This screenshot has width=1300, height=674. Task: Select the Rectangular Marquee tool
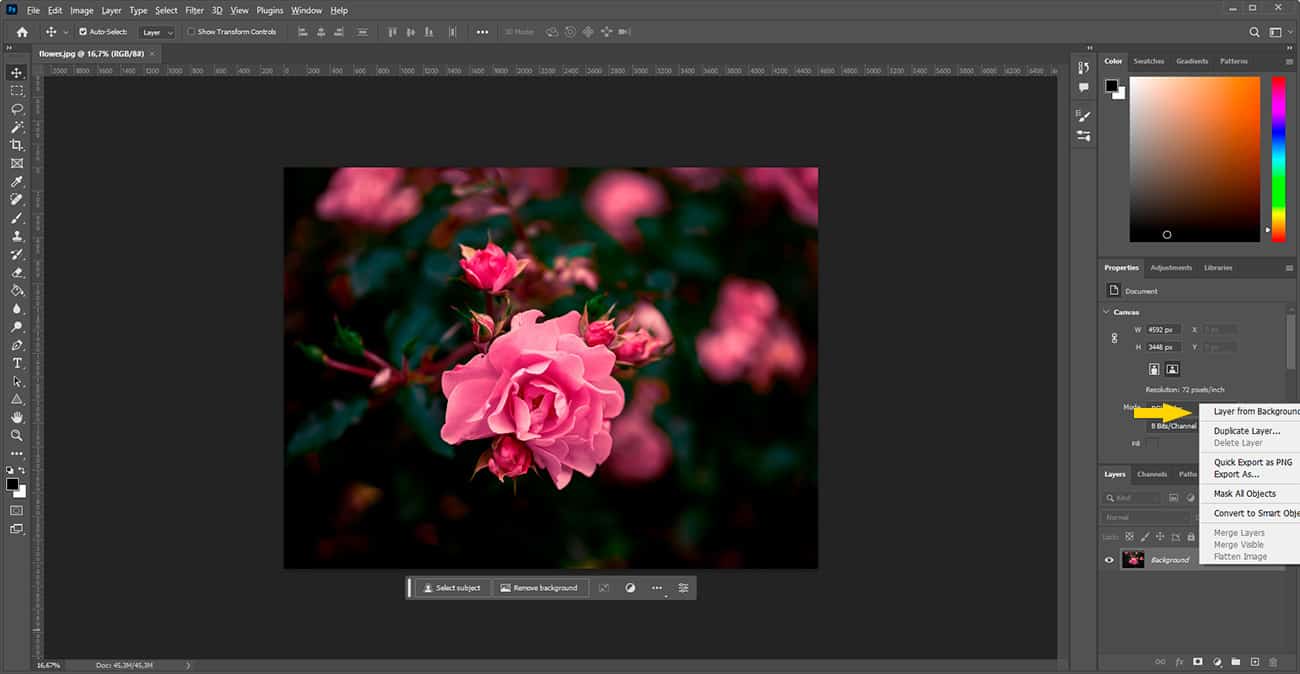(x=17, y=90)
